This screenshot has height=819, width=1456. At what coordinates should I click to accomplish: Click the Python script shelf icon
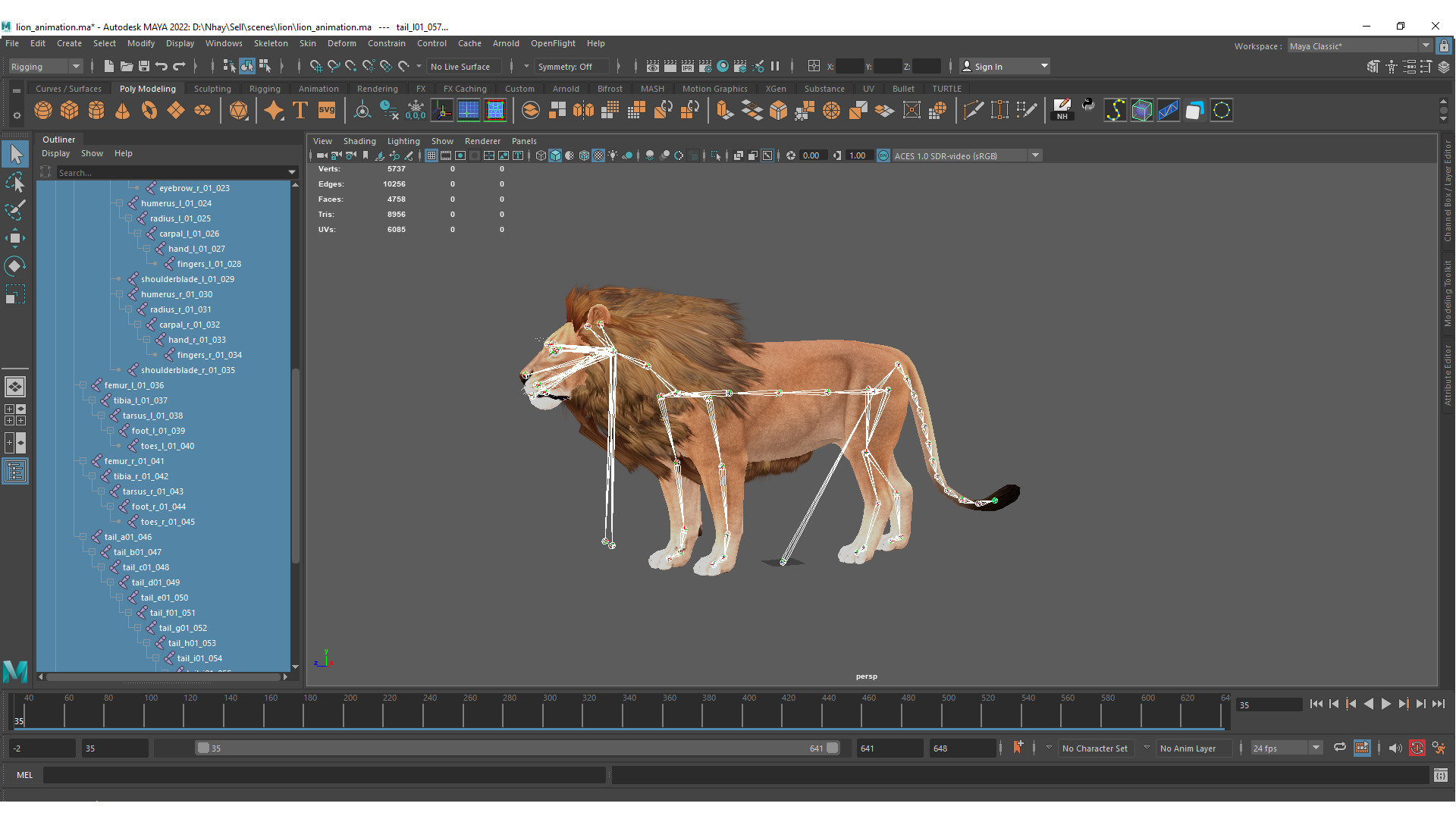[x=1088, y=105]
